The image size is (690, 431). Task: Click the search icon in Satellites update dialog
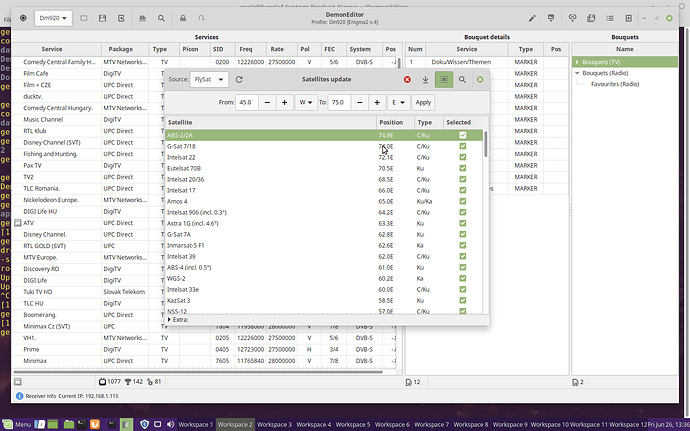462,80
